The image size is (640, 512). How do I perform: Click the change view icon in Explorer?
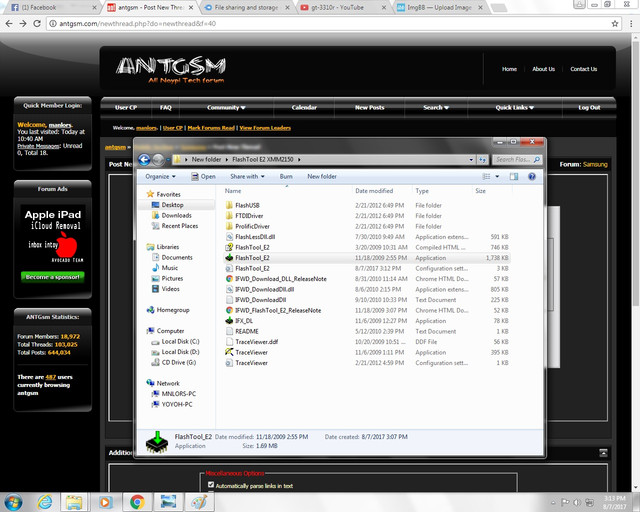(x=487, y=176)
